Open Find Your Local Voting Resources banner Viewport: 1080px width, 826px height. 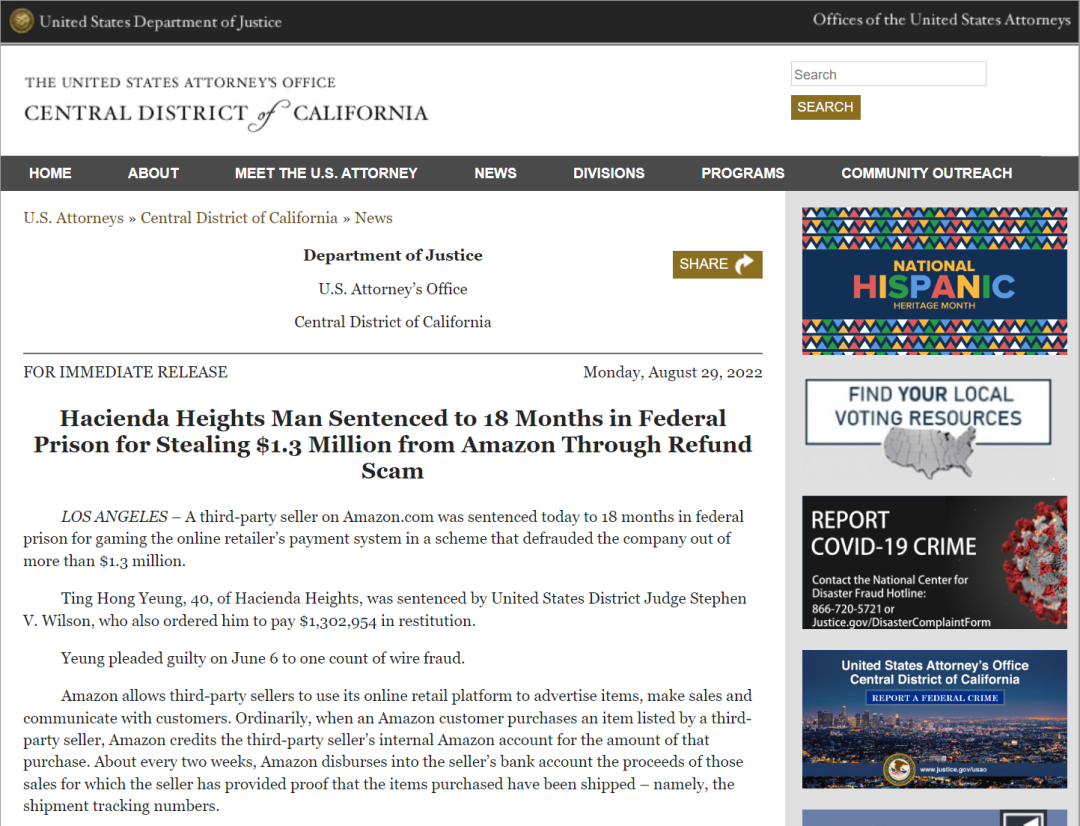point(928,428)
